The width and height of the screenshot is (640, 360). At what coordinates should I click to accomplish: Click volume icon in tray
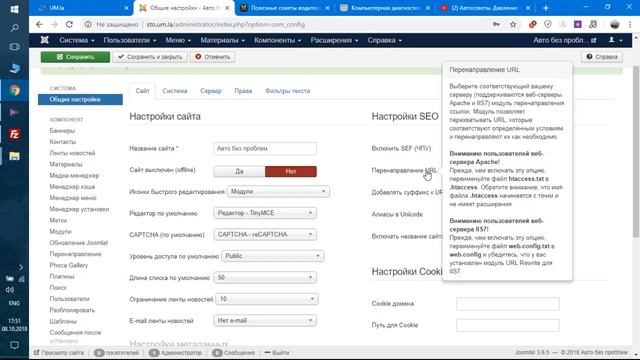point(10,290)
